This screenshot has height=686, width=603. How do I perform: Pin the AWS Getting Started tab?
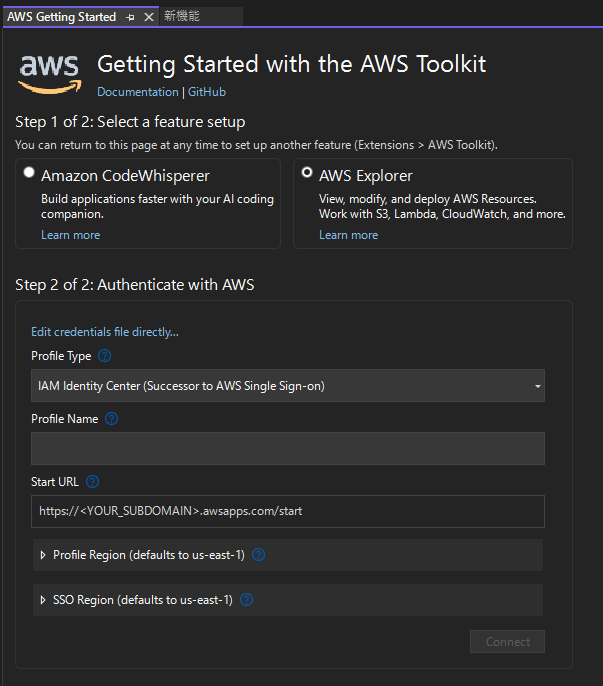coord(131,17)
